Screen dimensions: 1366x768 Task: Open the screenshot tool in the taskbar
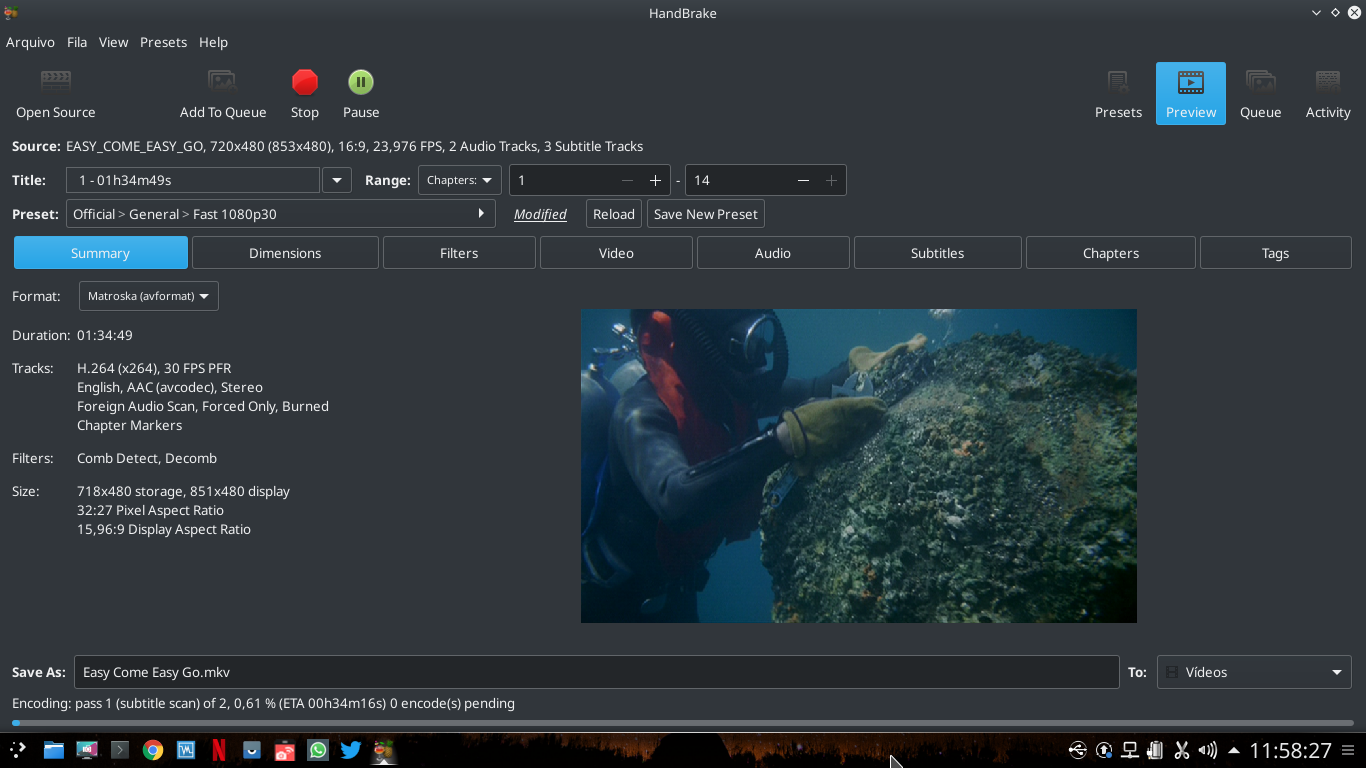coord(87,750)
